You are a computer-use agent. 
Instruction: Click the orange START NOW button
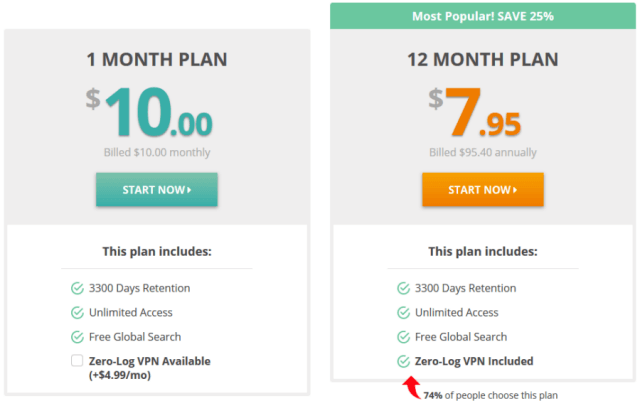click(x=483, y=189)
